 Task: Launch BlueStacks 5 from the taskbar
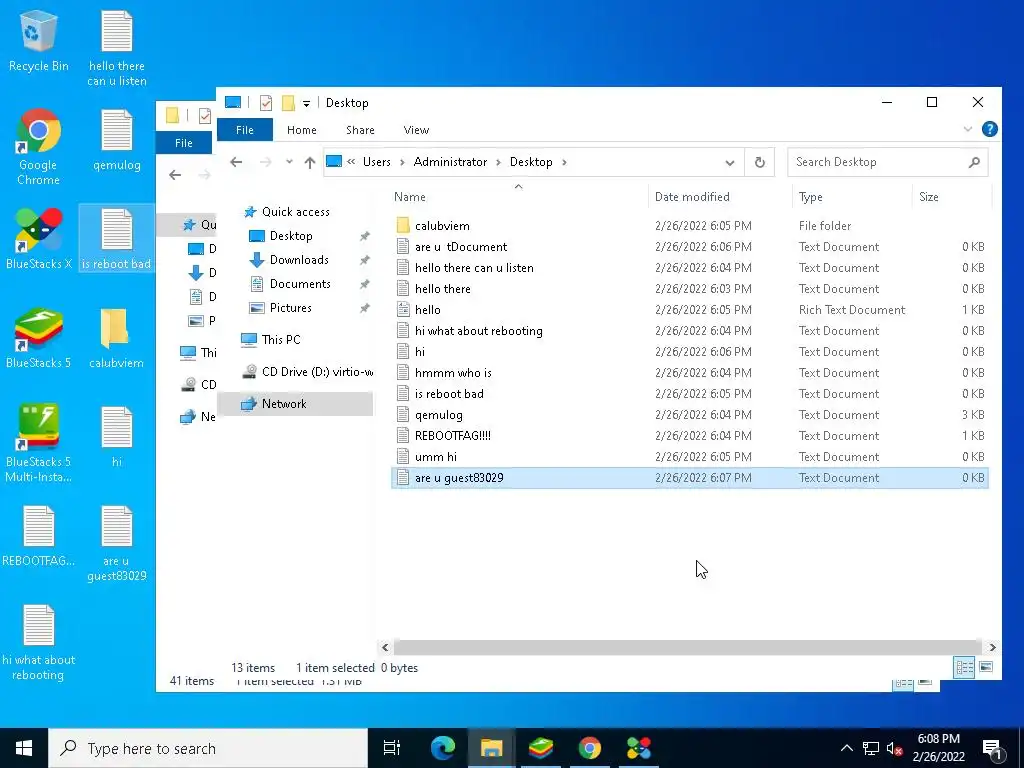click(541, 748)
